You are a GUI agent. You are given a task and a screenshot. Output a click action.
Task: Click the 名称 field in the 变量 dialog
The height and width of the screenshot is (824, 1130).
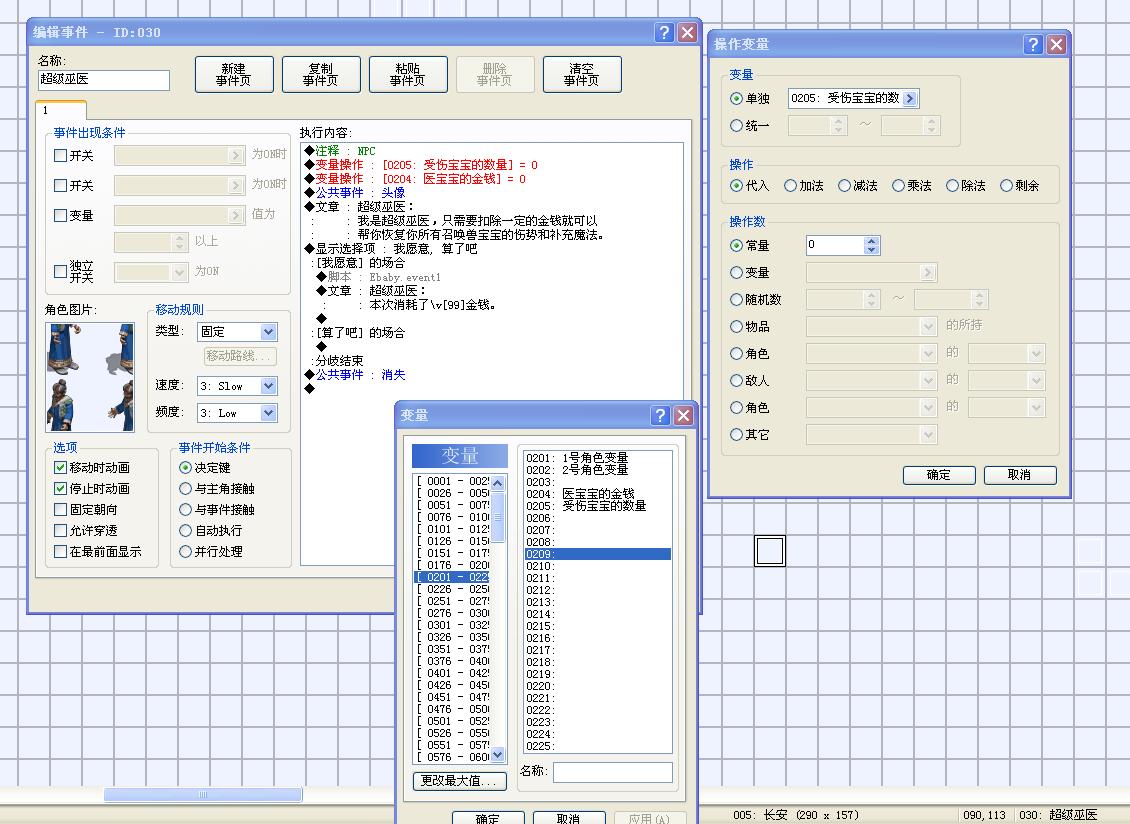coord(613,772)
